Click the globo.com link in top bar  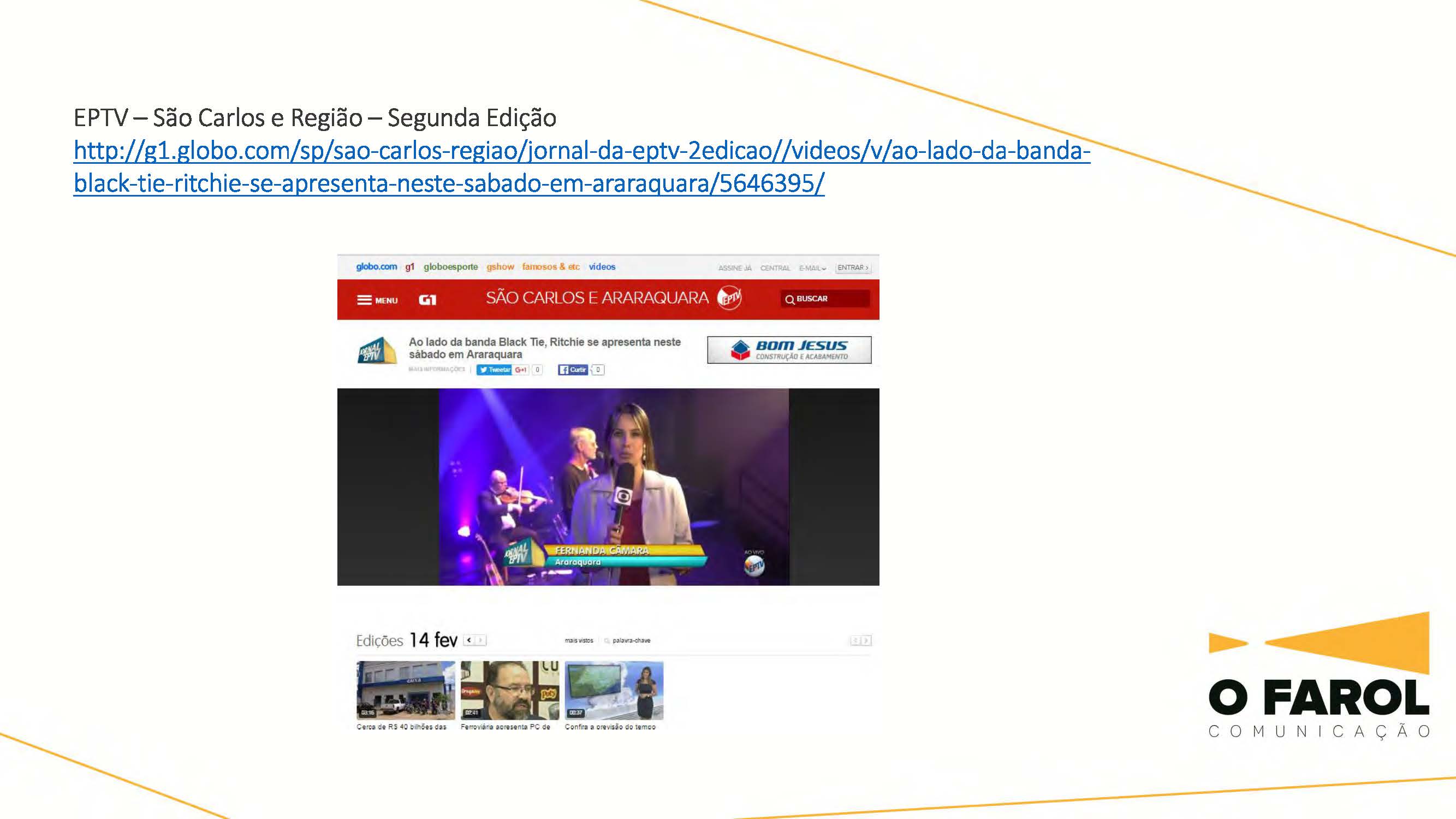(x=377, y=267)
